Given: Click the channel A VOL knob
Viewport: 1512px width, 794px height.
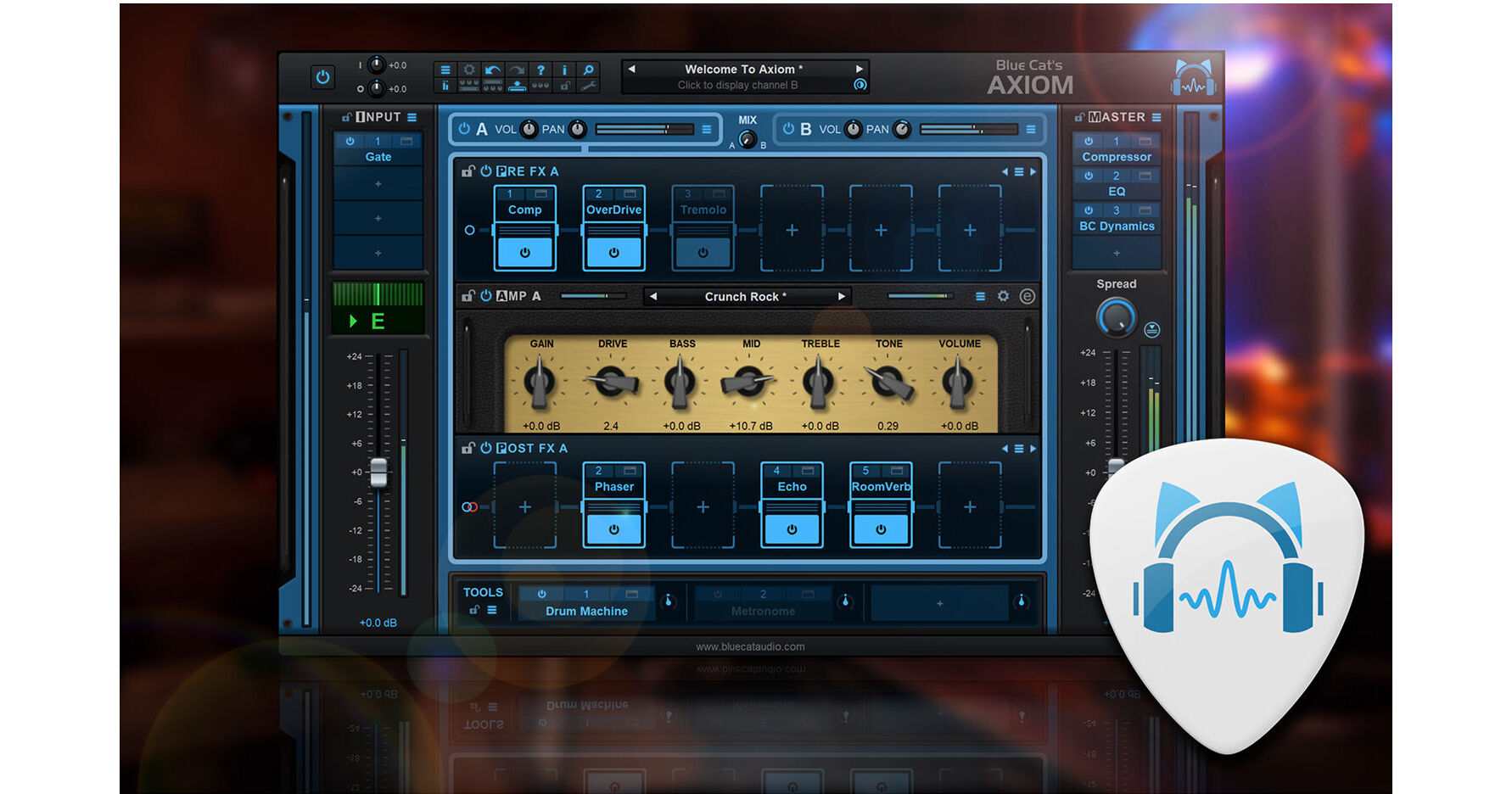Looking at the screenshot, I should [529, 129].
